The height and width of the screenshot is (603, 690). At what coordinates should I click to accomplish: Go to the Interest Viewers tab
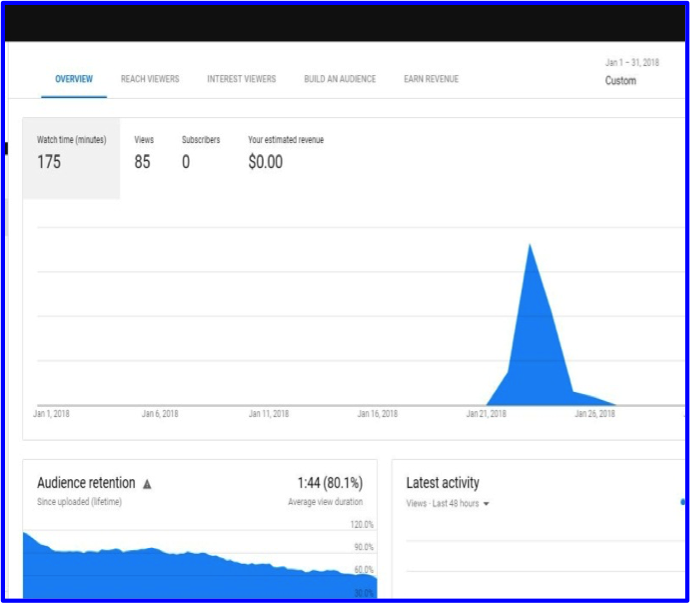tap(241, 79)
